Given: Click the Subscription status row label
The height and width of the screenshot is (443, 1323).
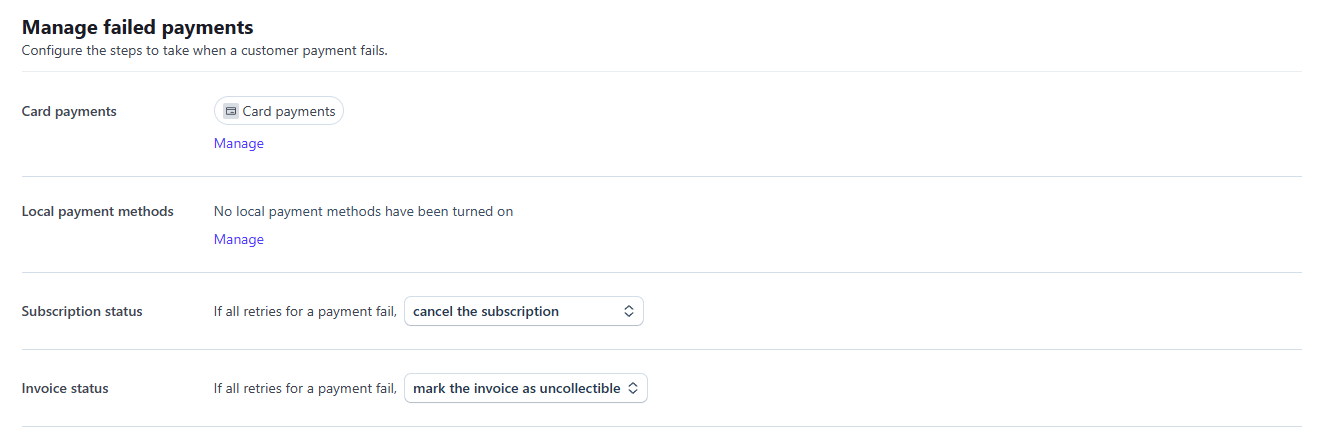Looking at the screenshot, I should click(82, 311).
